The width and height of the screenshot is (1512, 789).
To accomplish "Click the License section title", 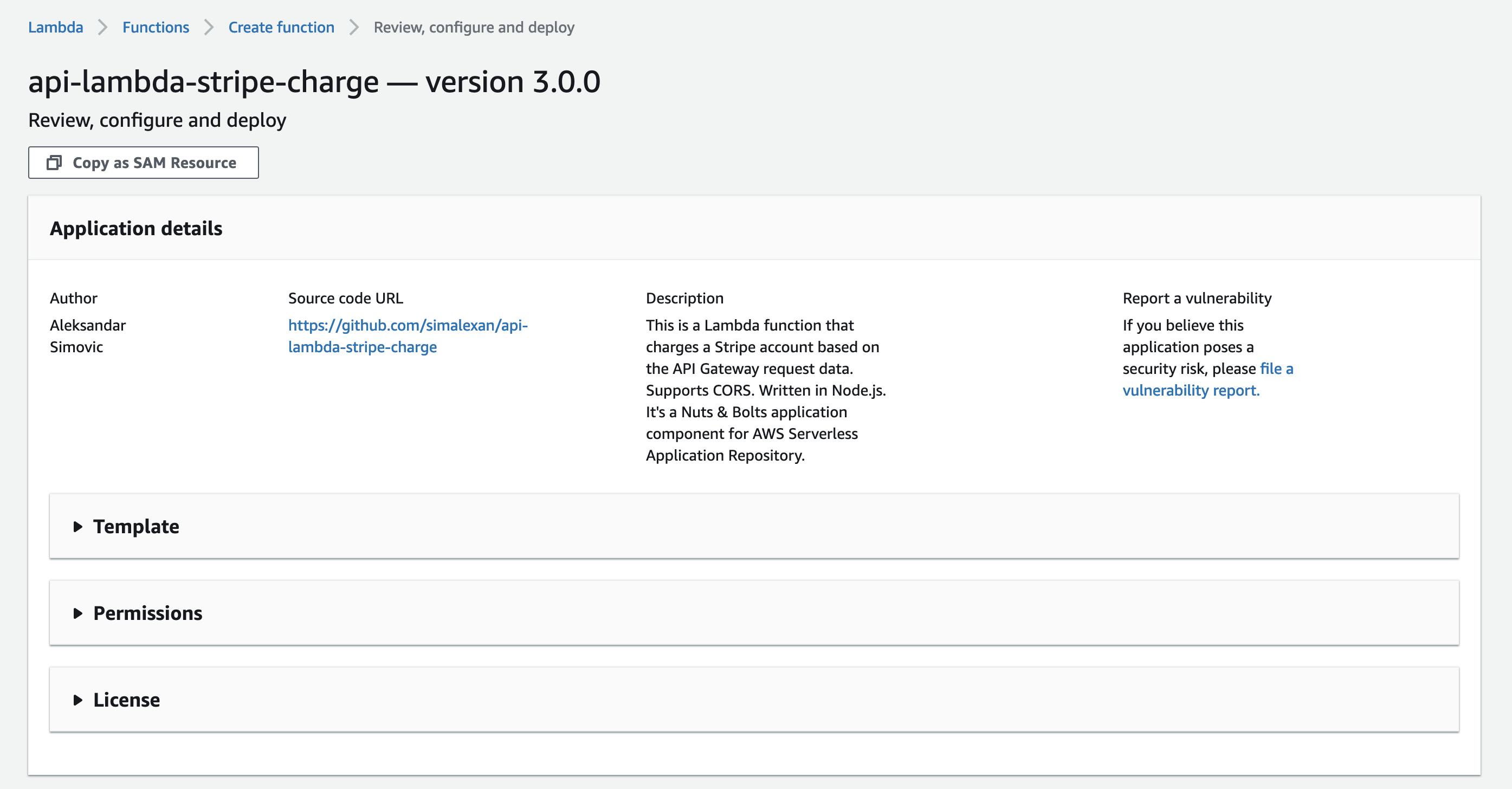I will click(127, 700).
